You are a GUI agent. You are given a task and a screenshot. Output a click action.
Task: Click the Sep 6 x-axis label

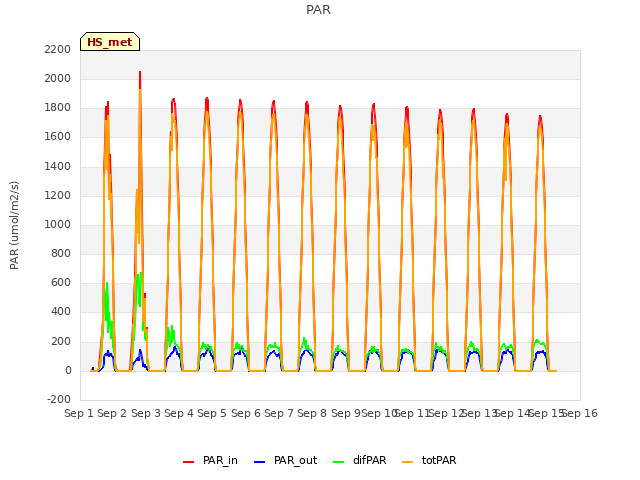[x=246, y=413]
